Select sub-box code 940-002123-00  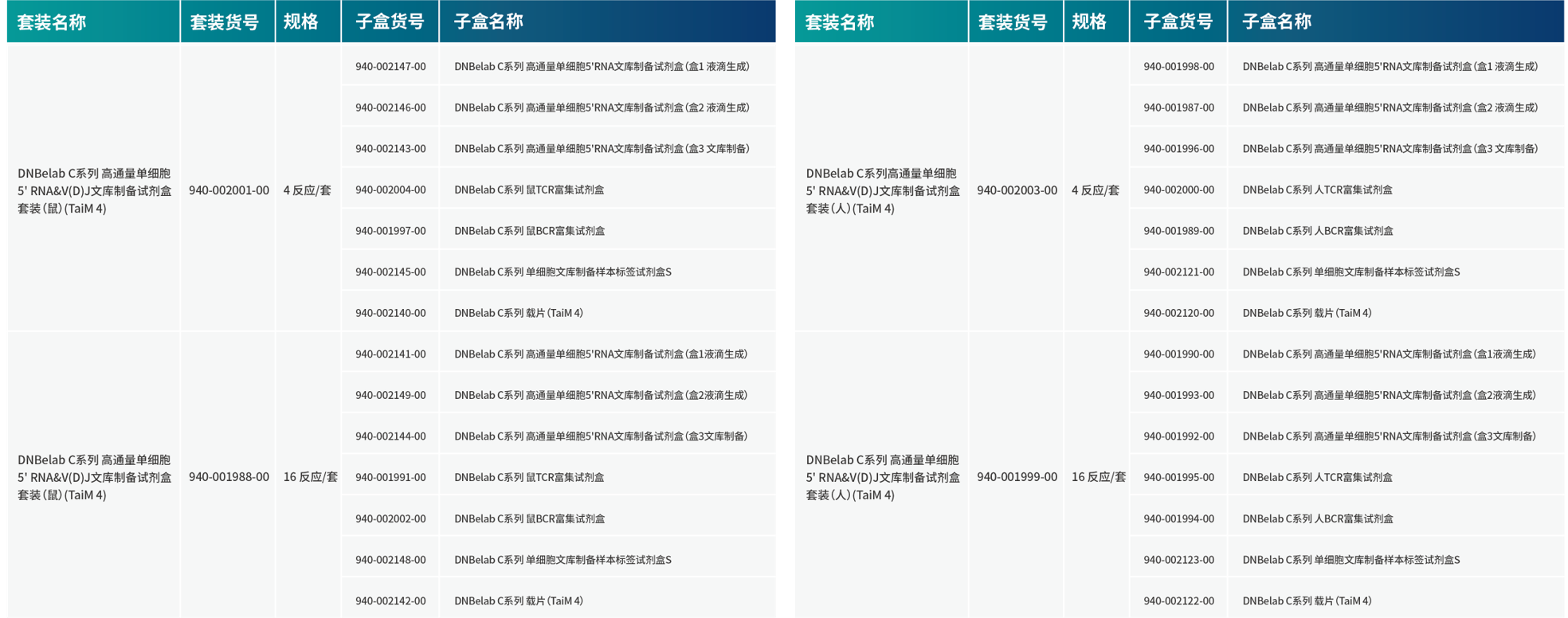(x=1179, y=560)
